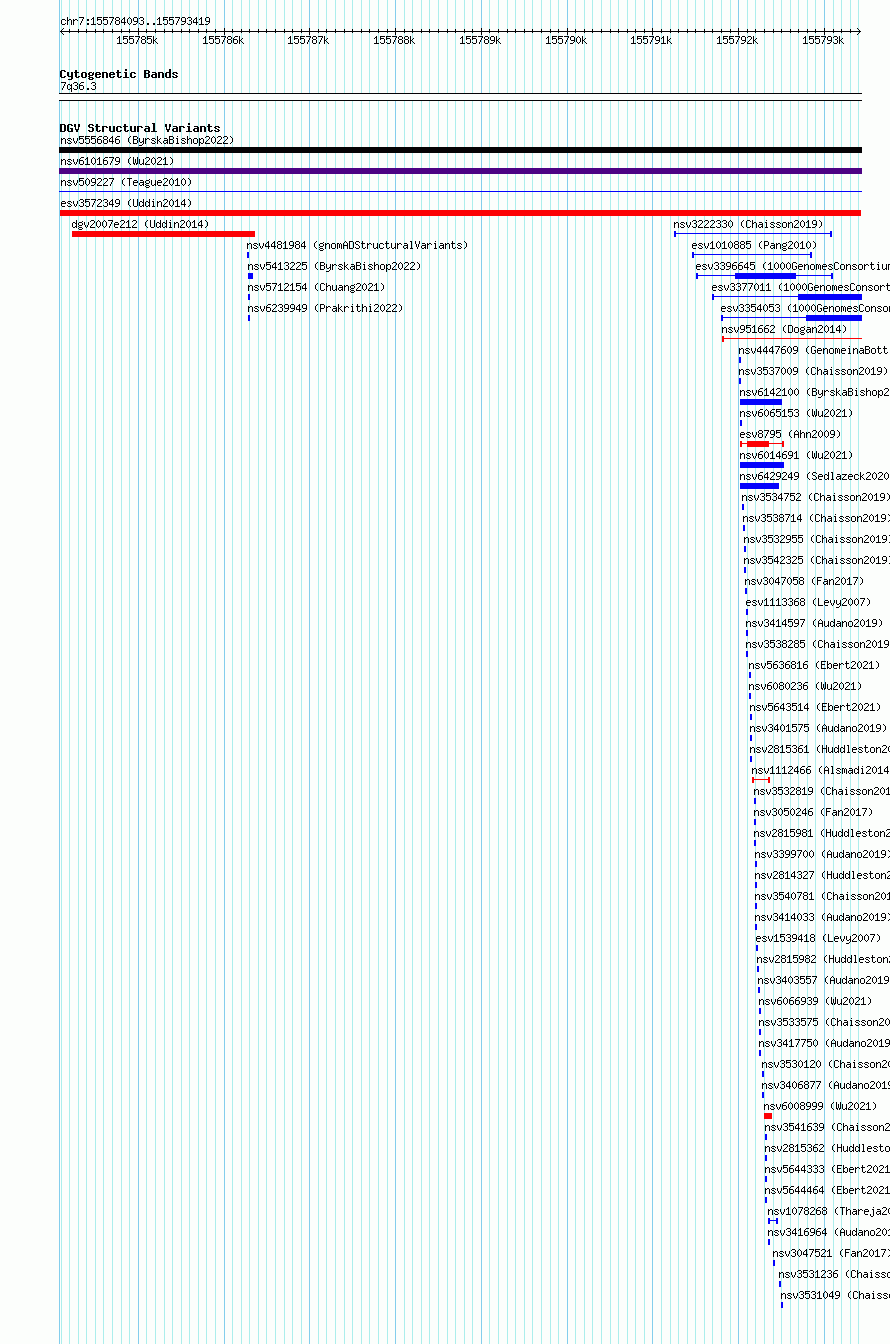Click nsv2815361 Huddleston variant label
890x1344 pixels.
point(820,749)
